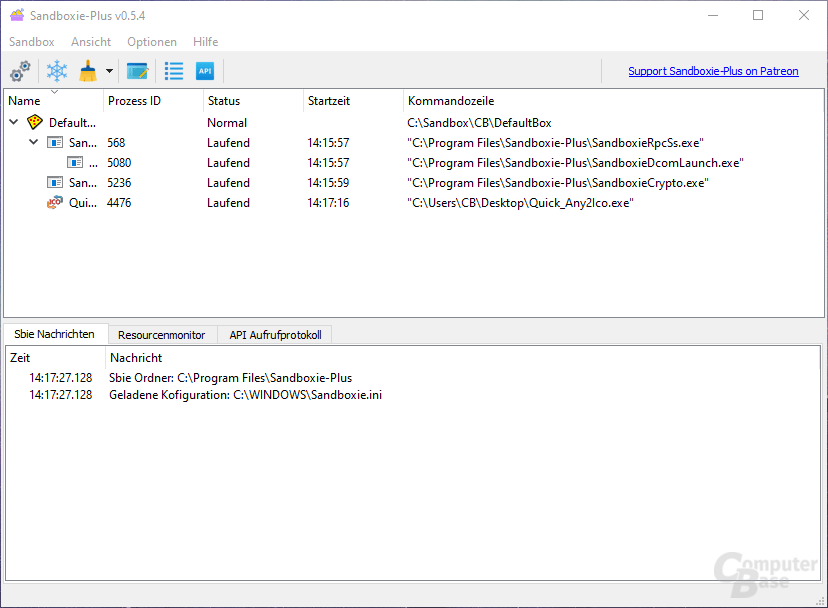Open the Sandbox menu
Viewport: 828px width, 608px height.
tap(32, 42)
